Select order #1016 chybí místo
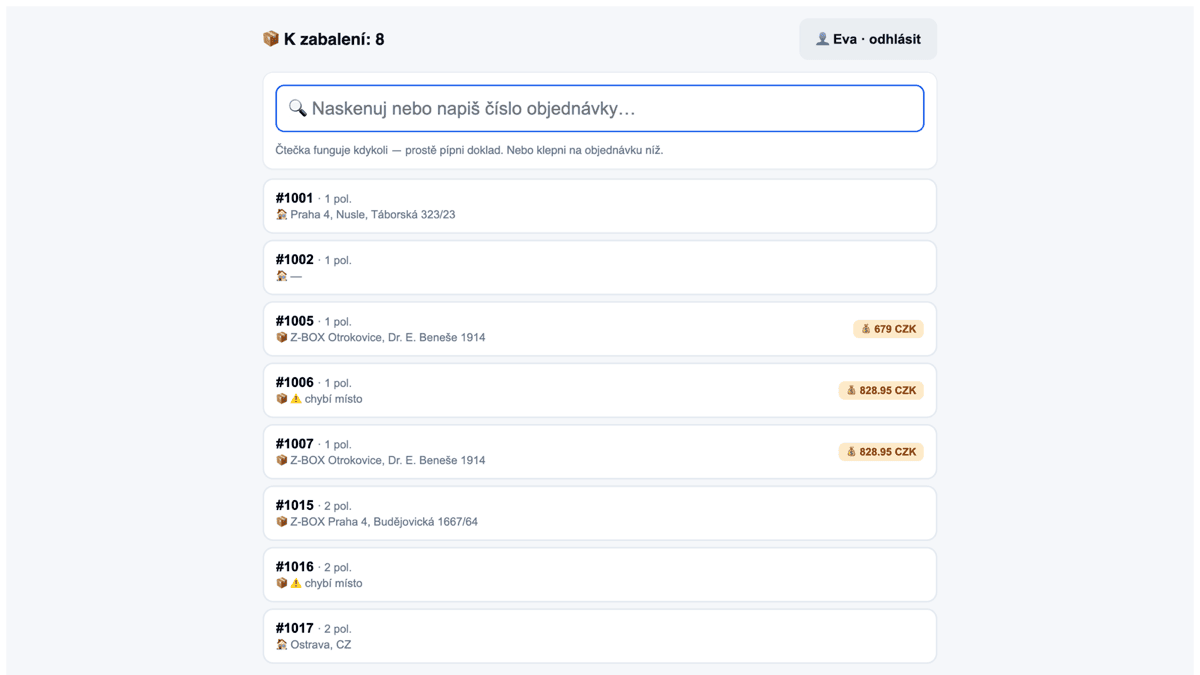 click(x=600, y=575)
